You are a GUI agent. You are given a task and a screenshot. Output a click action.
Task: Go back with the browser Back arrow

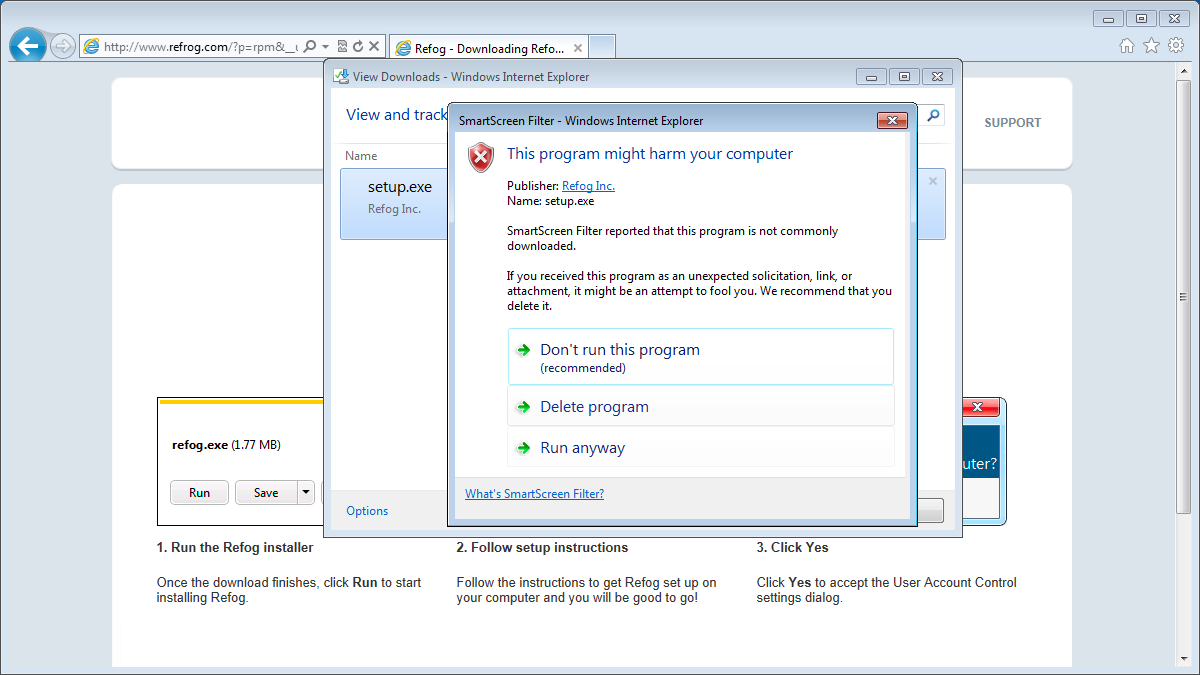pos(27,46)
